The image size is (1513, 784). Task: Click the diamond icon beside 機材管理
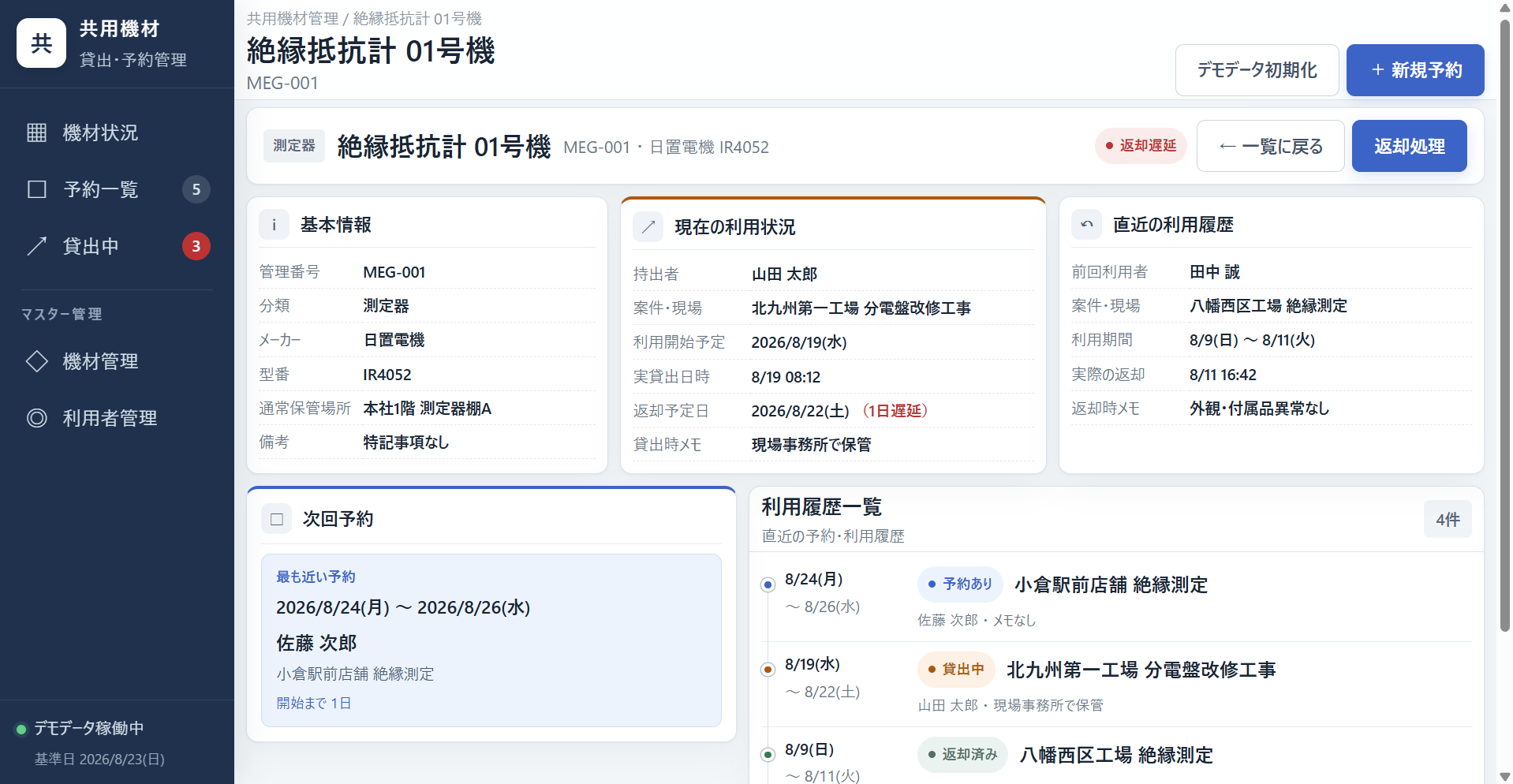pos(37,361)
